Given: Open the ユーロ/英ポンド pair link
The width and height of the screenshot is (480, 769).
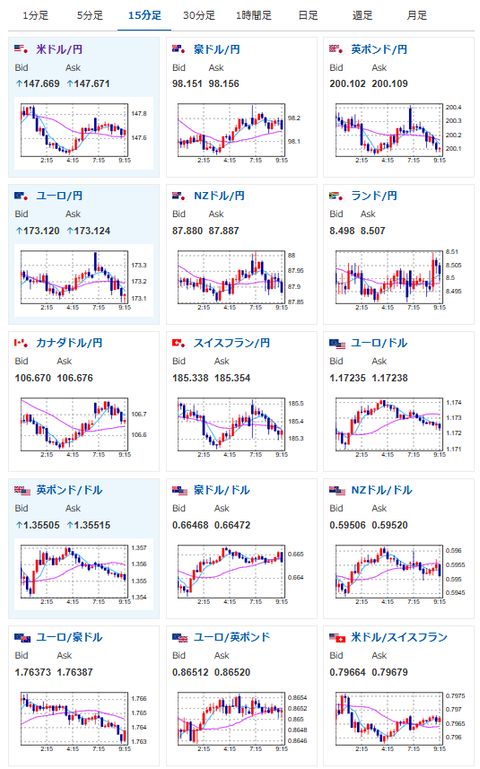Looking at the screenshot, I should [232, 638].
